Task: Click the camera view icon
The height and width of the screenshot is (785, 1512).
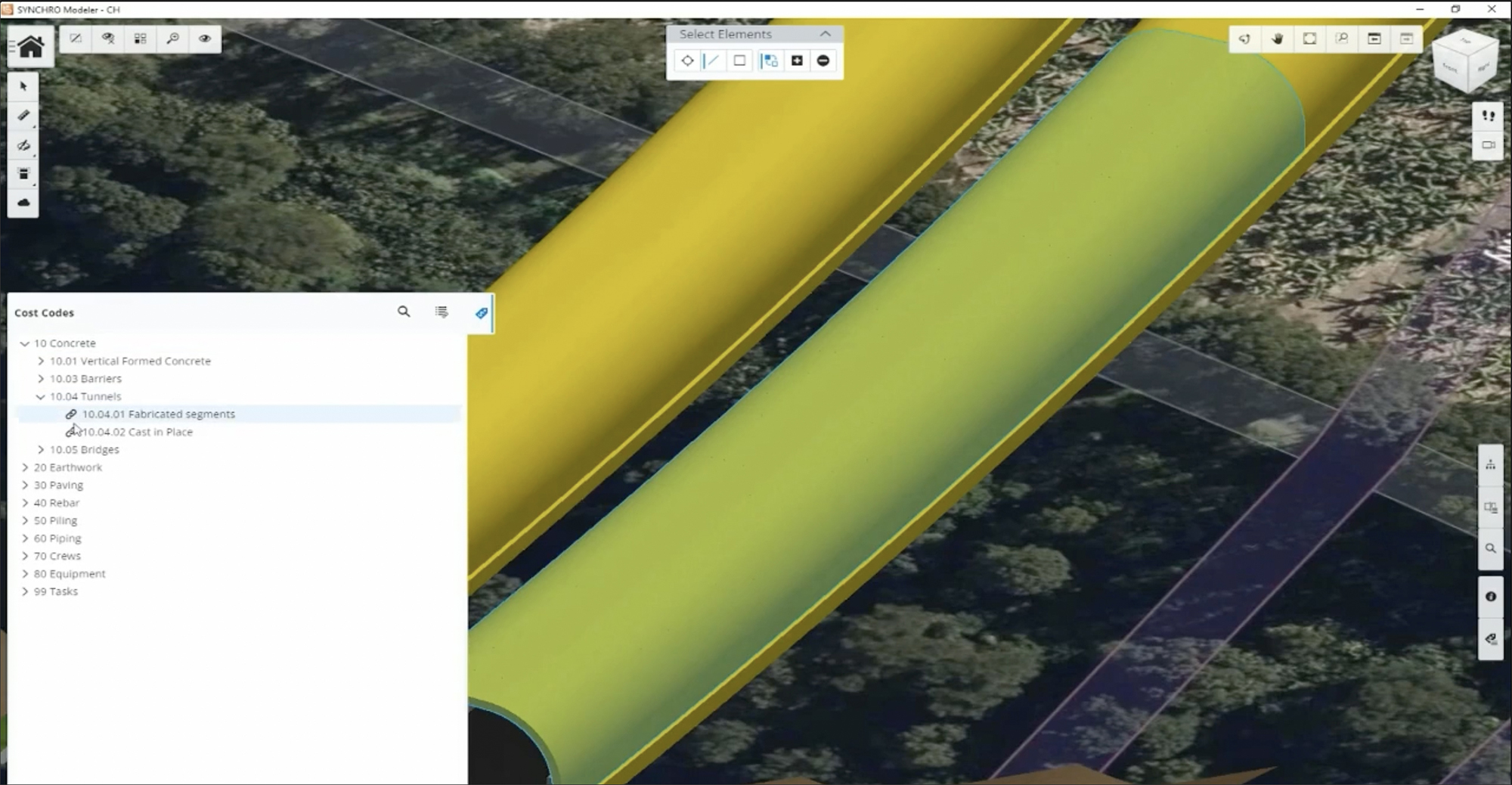Action: coord(1489,144)
